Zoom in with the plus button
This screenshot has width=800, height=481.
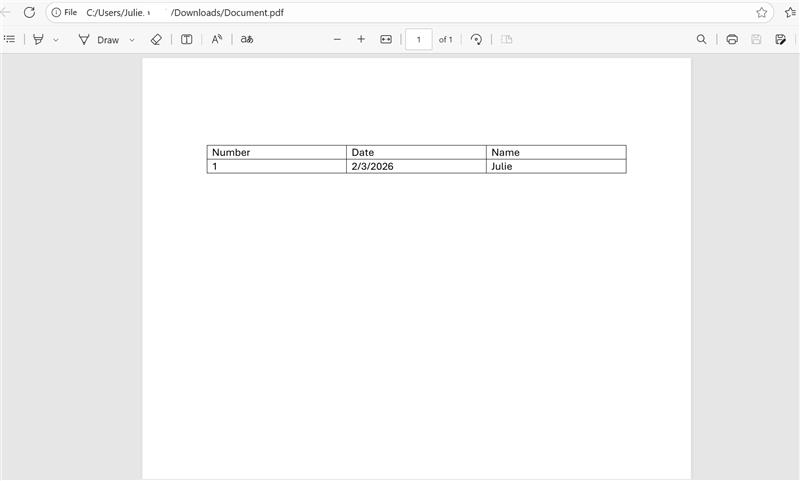pyautogui.click(x=361, y=39)
